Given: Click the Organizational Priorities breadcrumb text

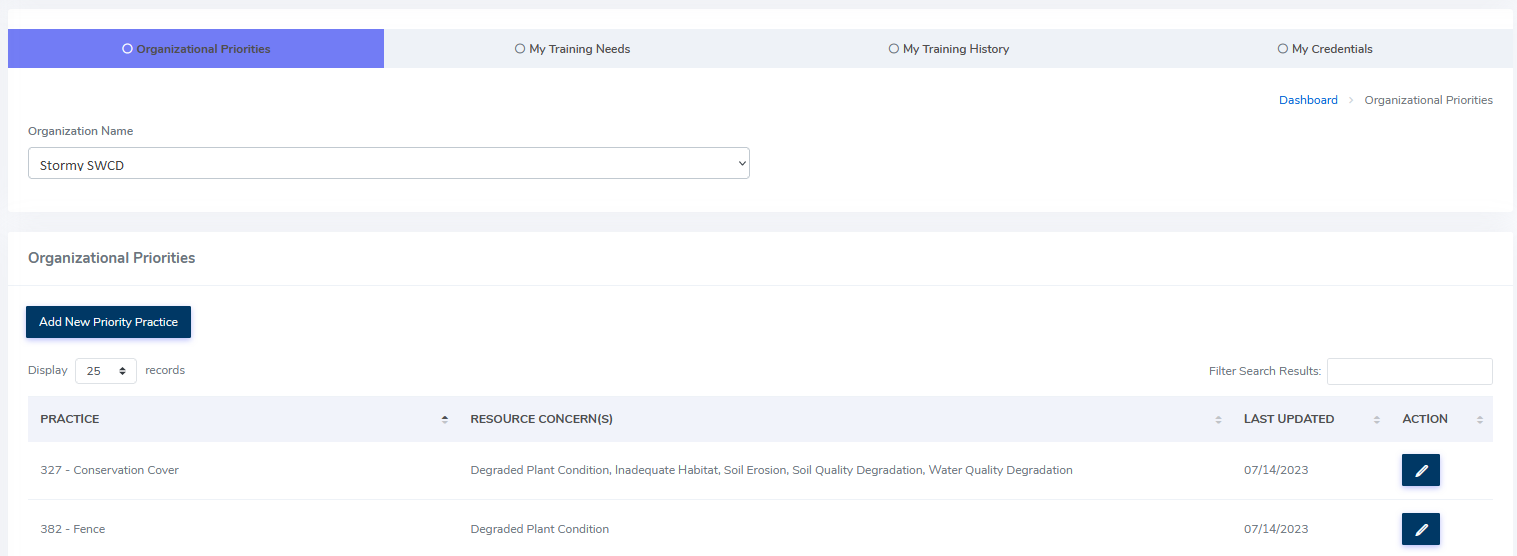Looking at the screenshot, I should tap(1428, 100).
